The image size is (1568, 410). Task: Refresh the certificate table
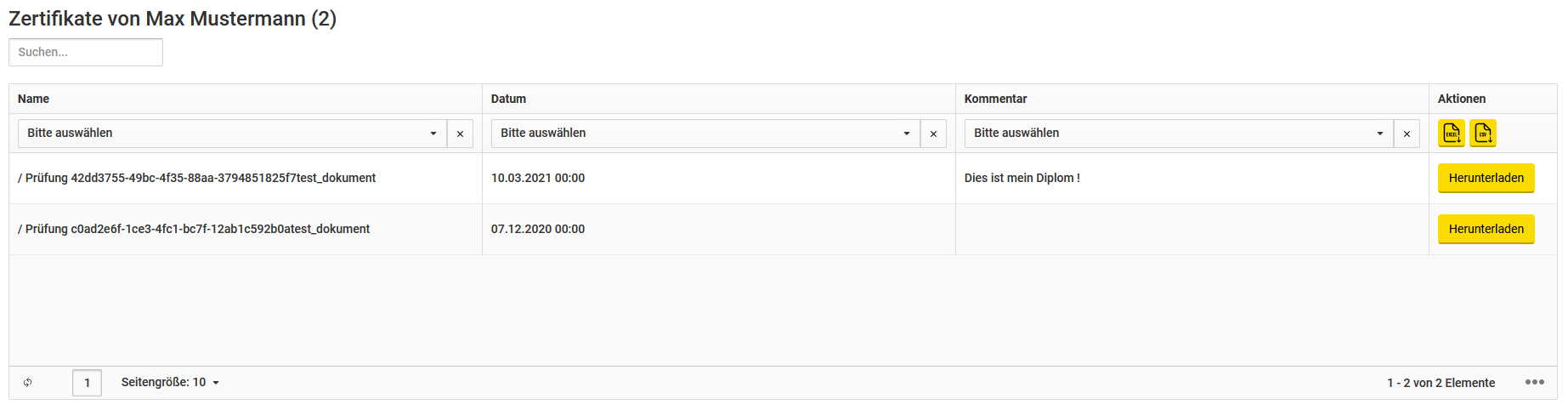pos(28,383)
